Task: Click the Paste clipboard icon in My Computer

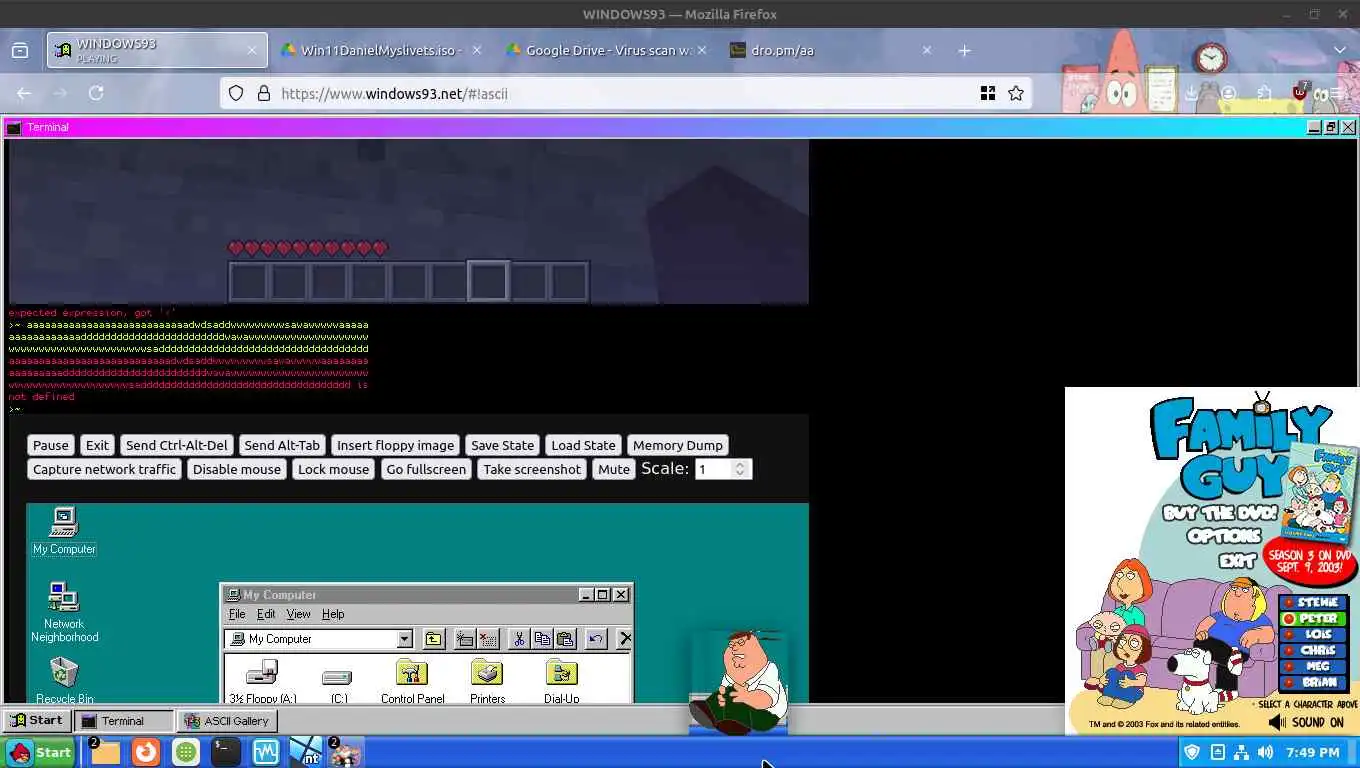Action: click(565, 639)
